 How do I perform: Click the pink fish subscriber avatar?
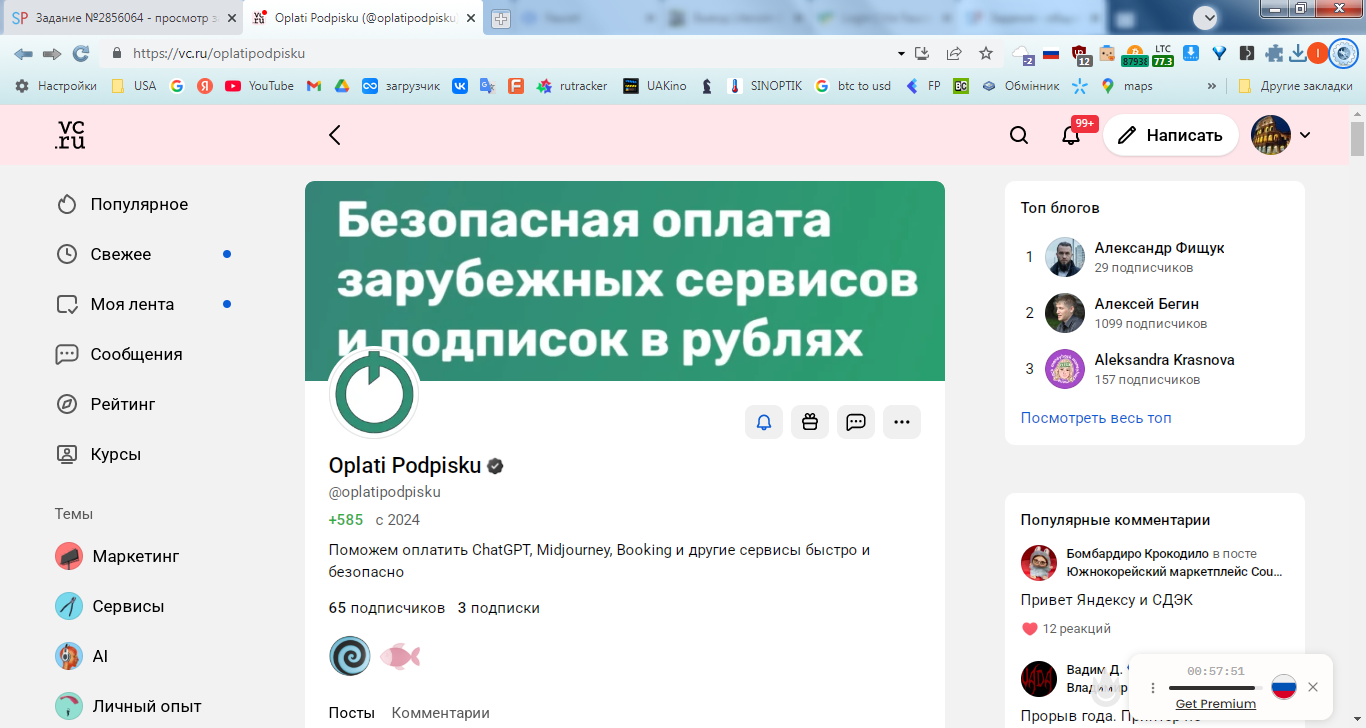[x=400, y=656]
